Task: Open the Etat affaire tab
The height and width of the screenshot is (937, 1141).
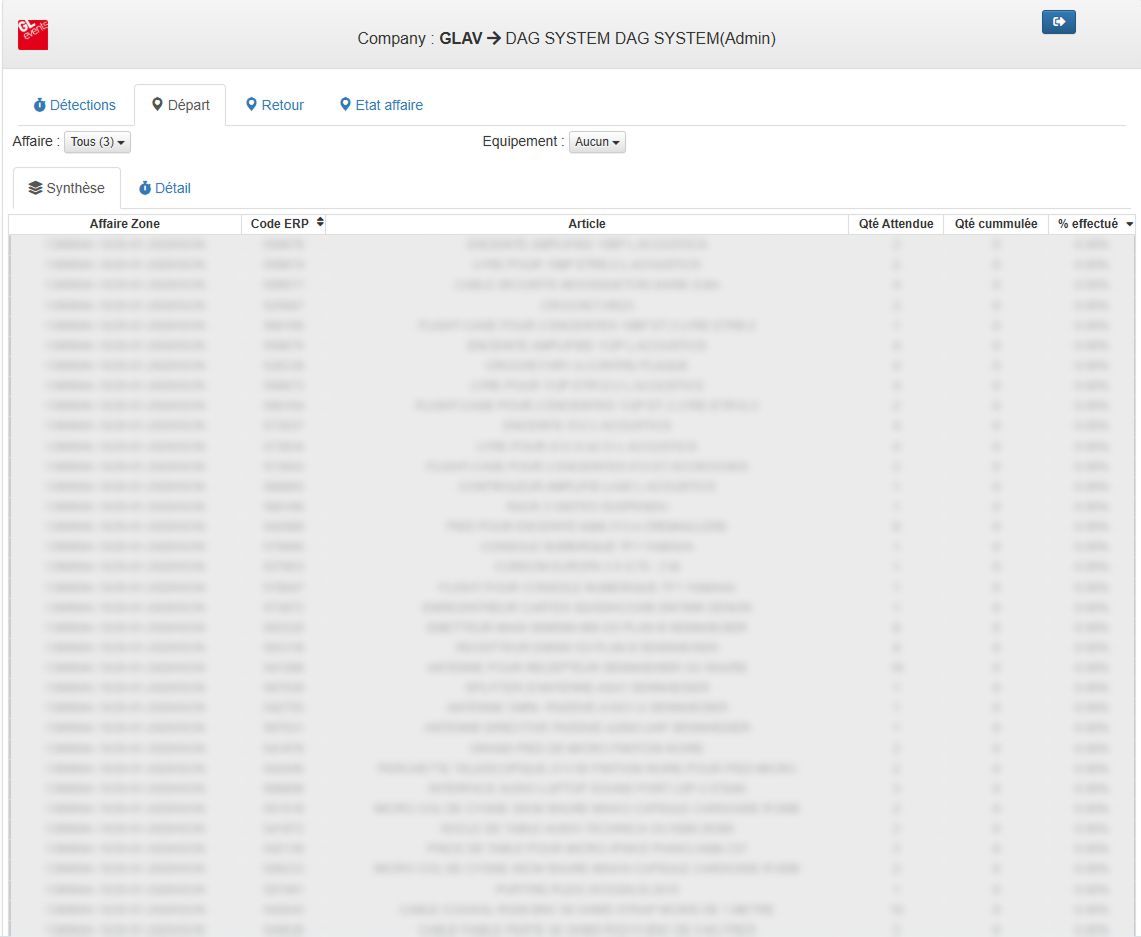Action: [x=388, y=105]
